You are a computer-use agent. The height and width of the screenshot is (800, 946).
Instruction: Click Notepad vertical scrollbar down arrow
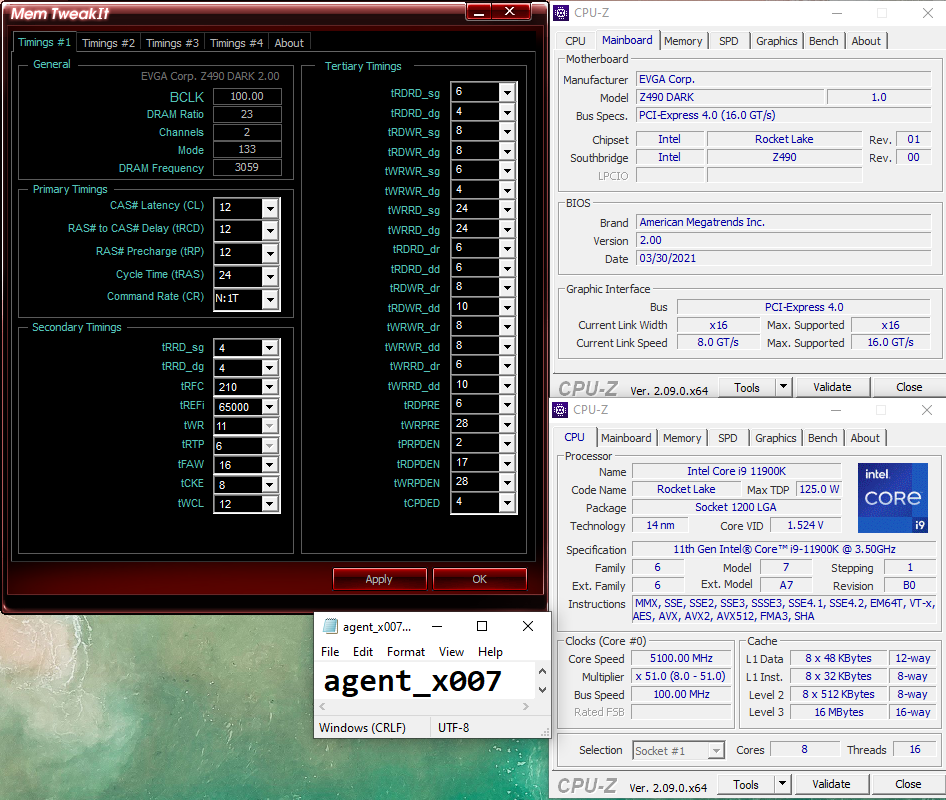coord(542,690)
